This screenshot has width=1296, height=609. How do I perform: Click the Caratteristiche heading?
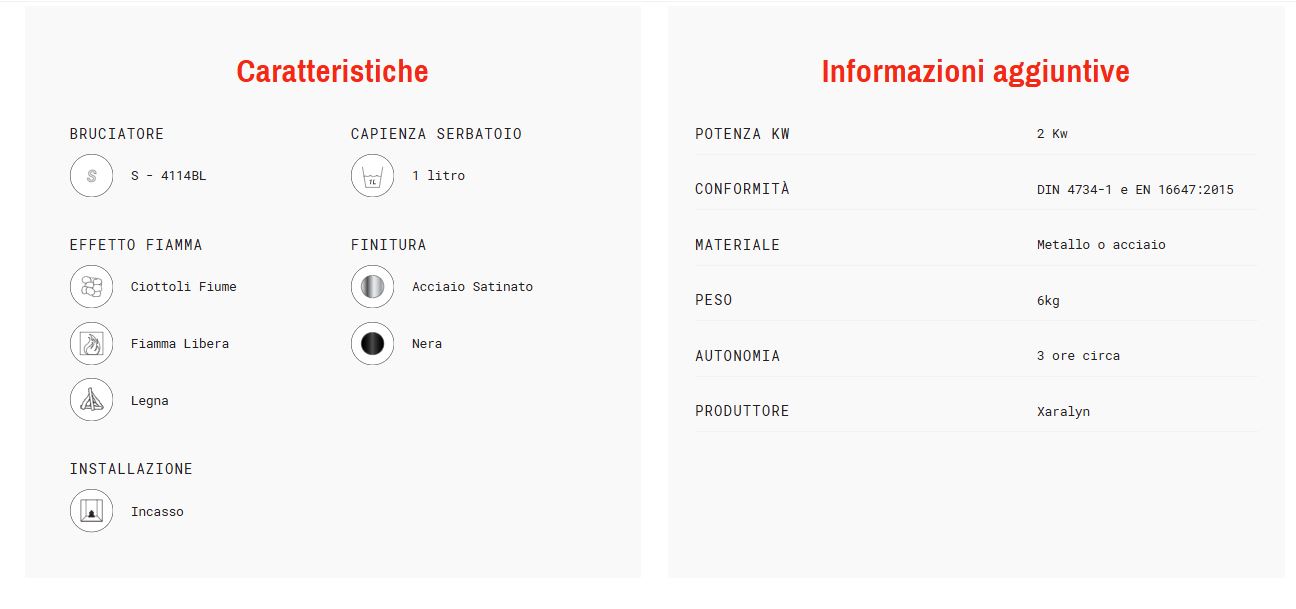[332, 71]
